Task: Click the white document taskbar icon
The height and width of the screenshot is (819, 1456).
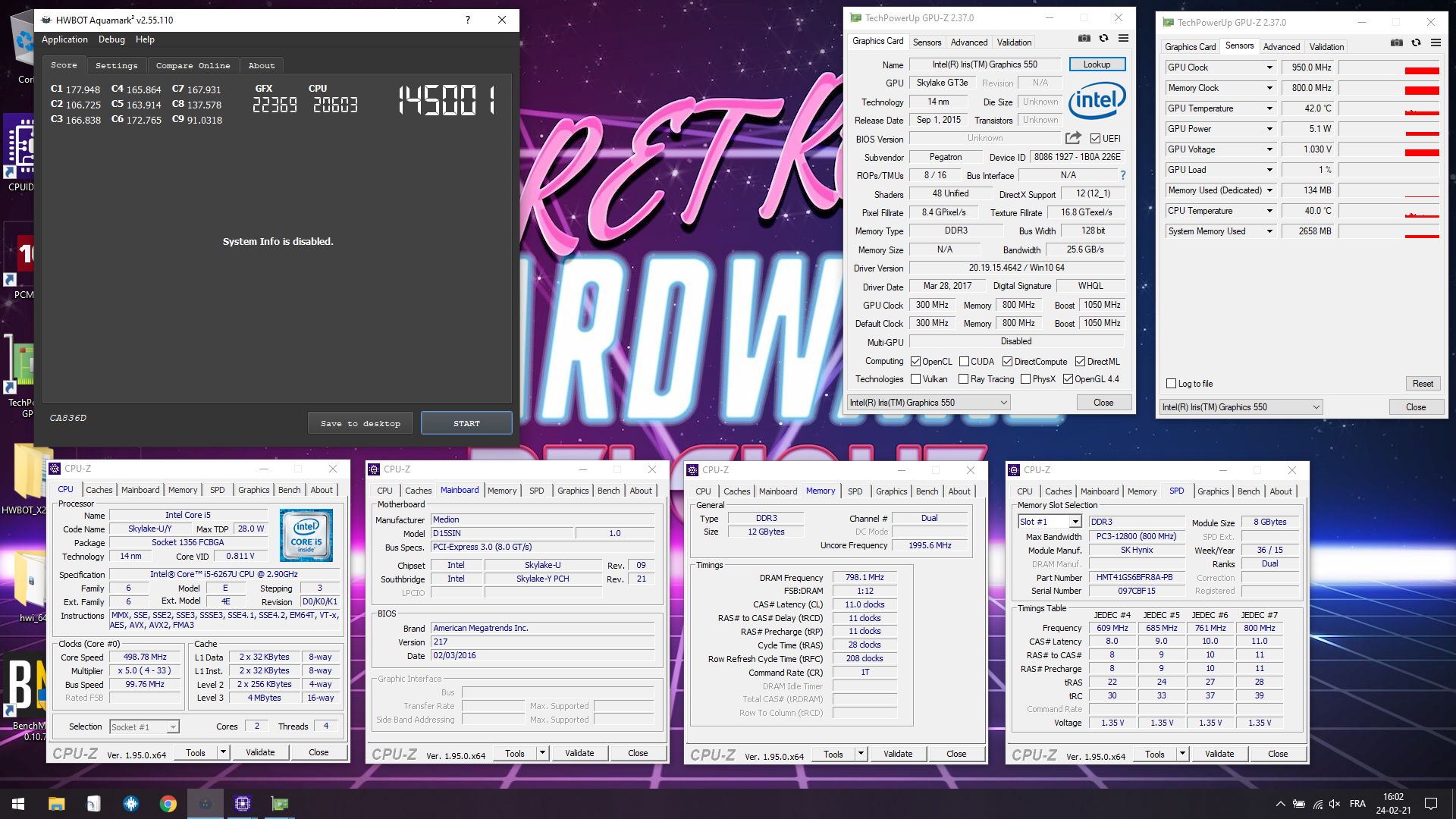Action: click(93, 804)
